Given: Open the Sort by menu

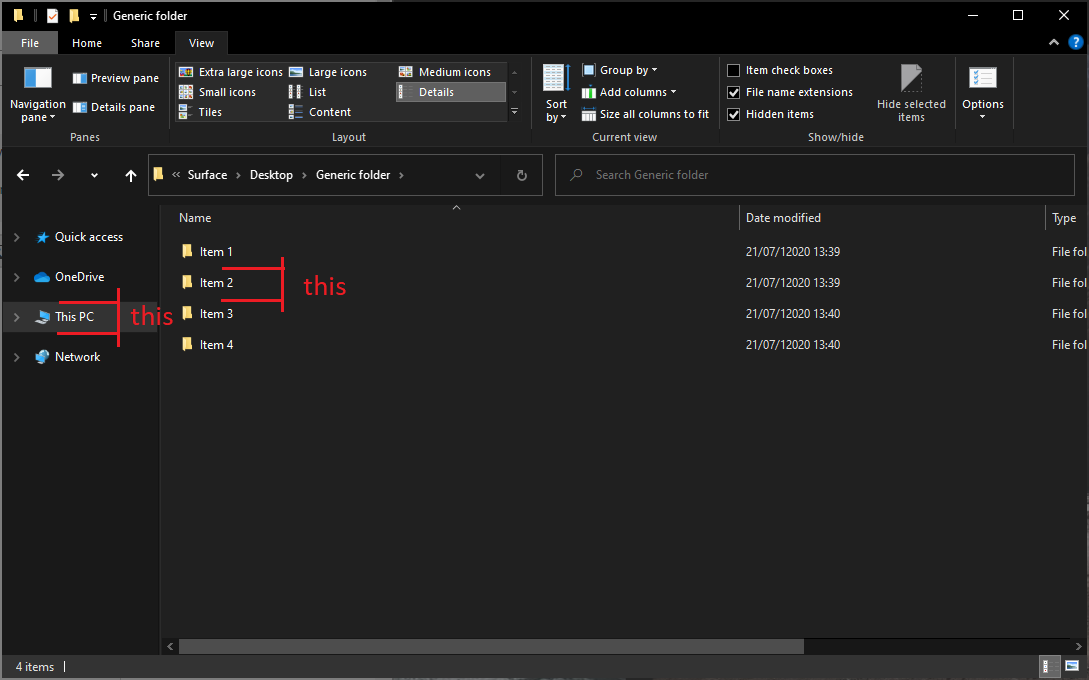Looking at the screenshot, I should [x=556, y=94].
